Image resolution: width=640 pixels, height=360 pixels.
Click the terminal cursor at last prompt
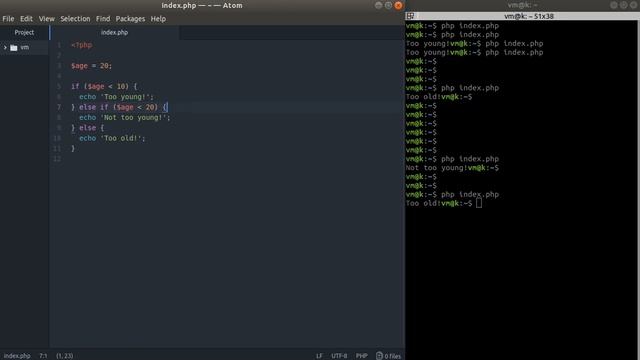479,203
